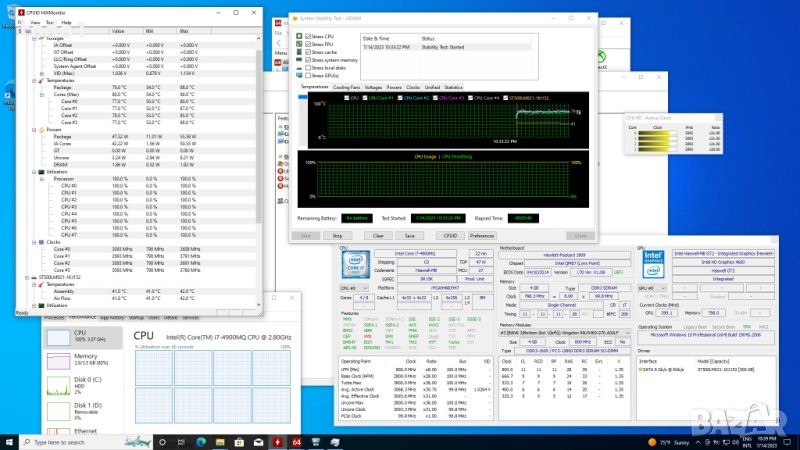800x450 pixels.
Task: Switch to the Cooling Fans tab
Action: [x=348, y=88]
